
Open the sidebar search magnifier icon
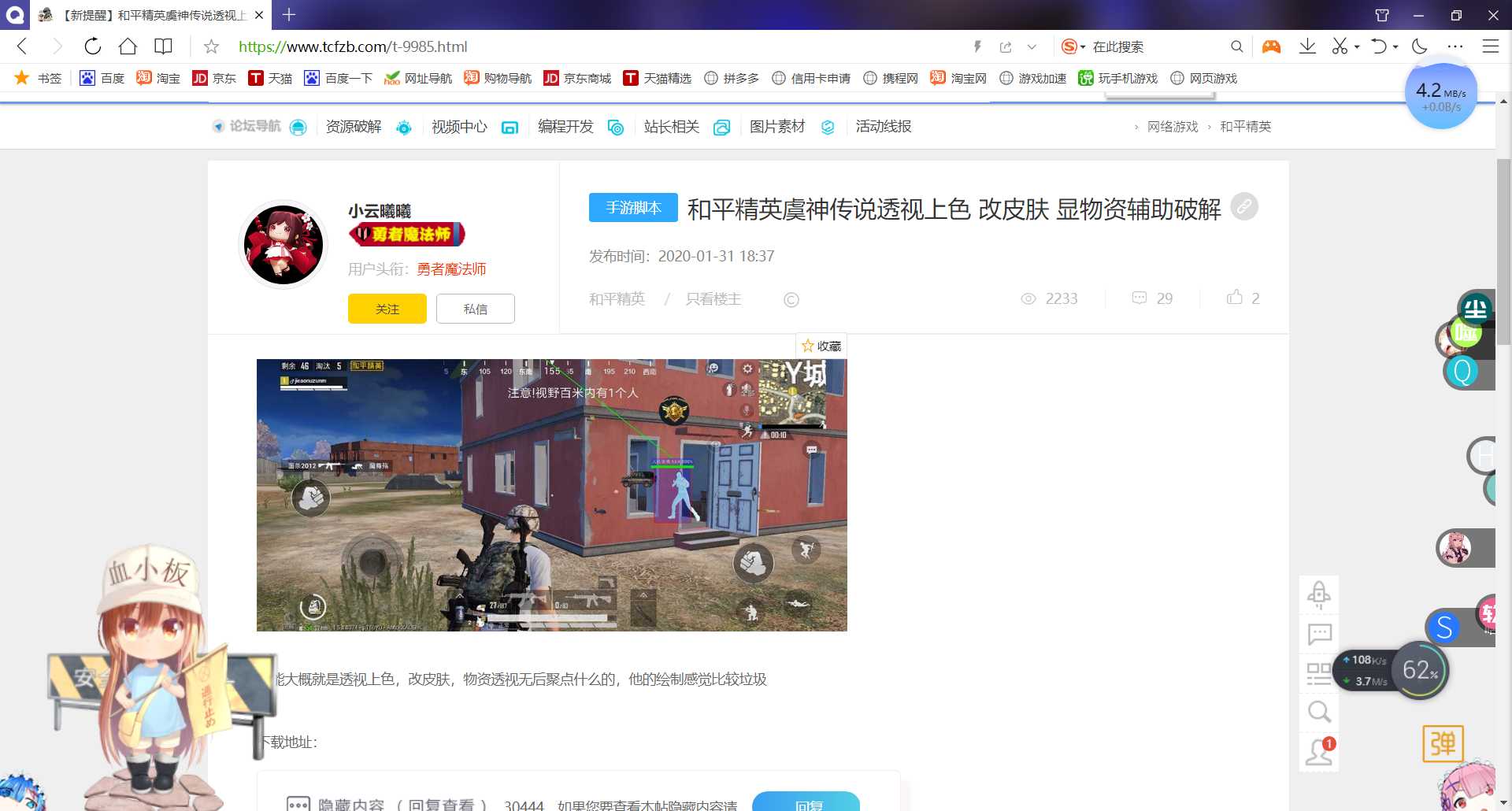coord(1319,713)
